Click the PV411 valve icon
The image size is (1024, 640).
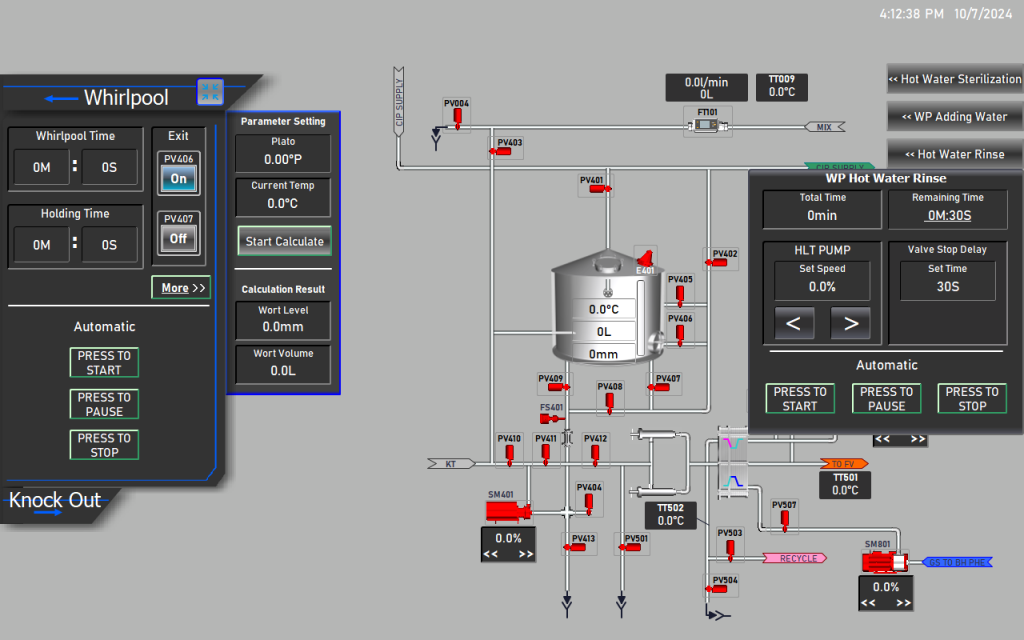(545, 455)
